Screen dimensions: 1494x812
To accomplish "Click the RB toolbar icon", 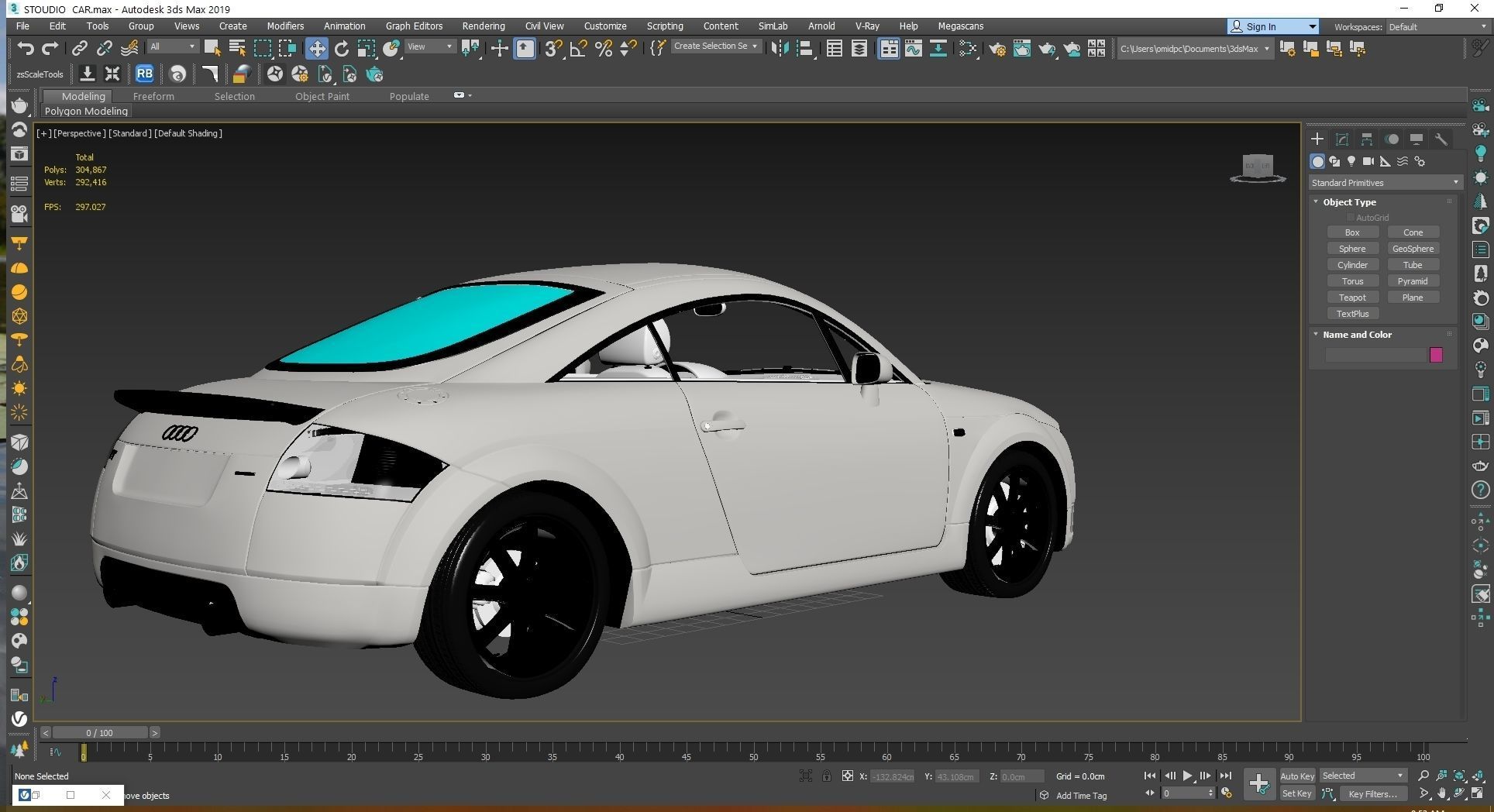I will [144, 74].
